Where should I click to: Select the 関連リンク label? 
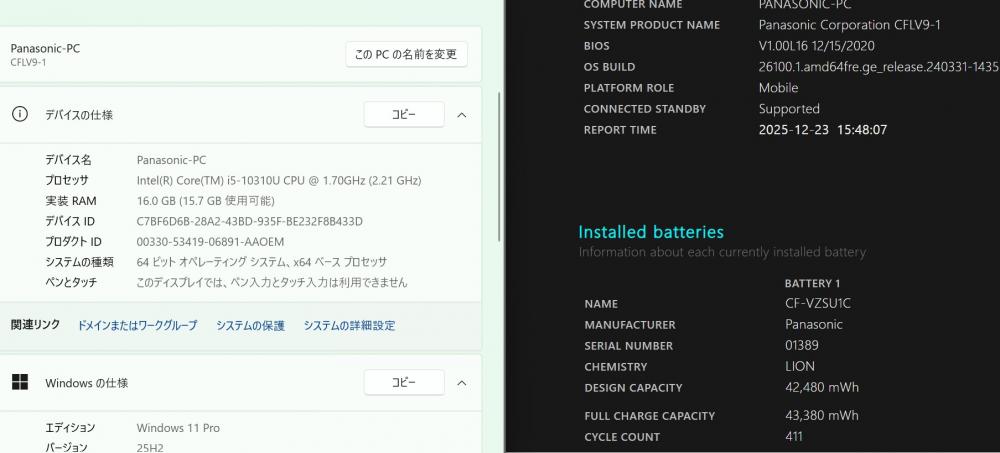tap(35, 325)
